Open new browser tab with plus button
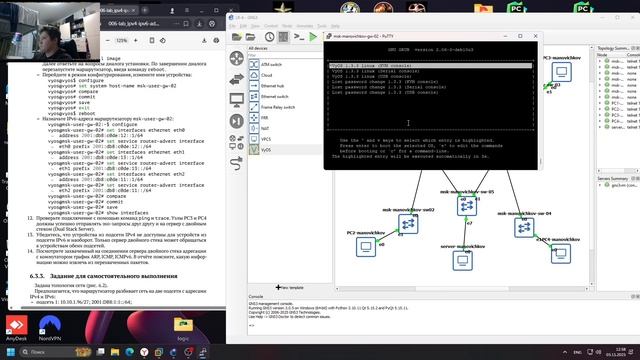640x360 pixels. tap(145, 10)
